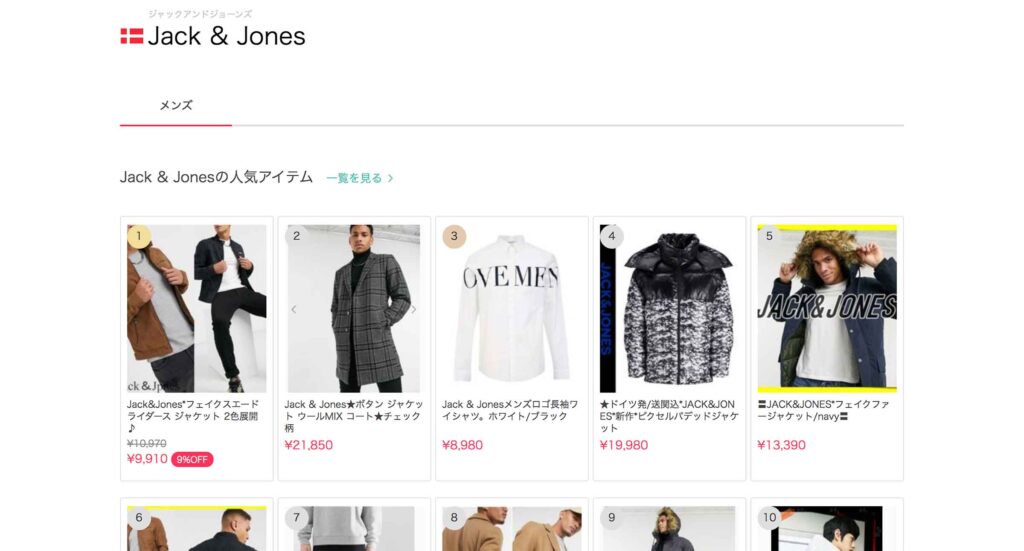Select the メンズ tab
1024x551 pixels.
pos(176,105)
